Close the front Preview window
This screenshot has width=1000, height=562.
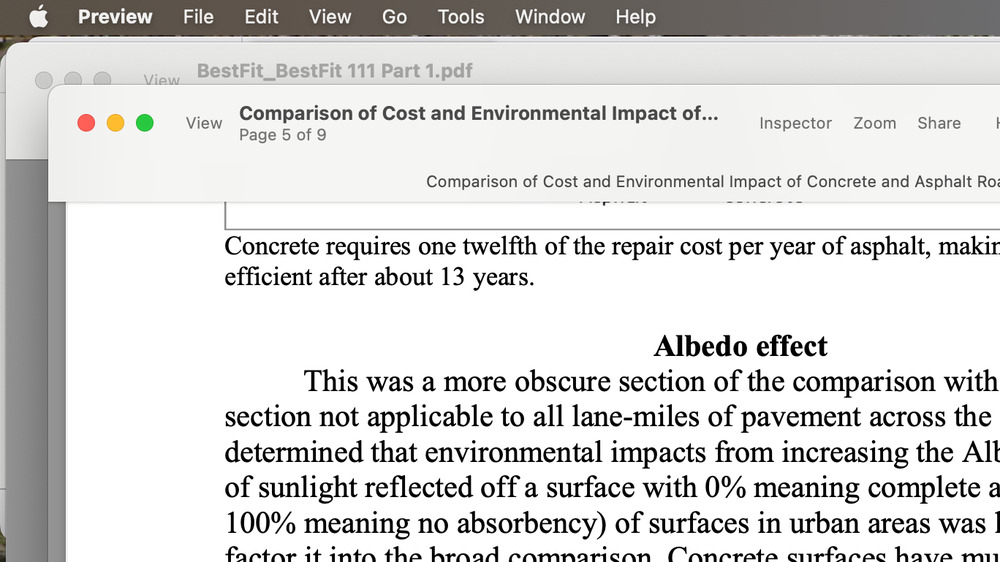[86, 122]
